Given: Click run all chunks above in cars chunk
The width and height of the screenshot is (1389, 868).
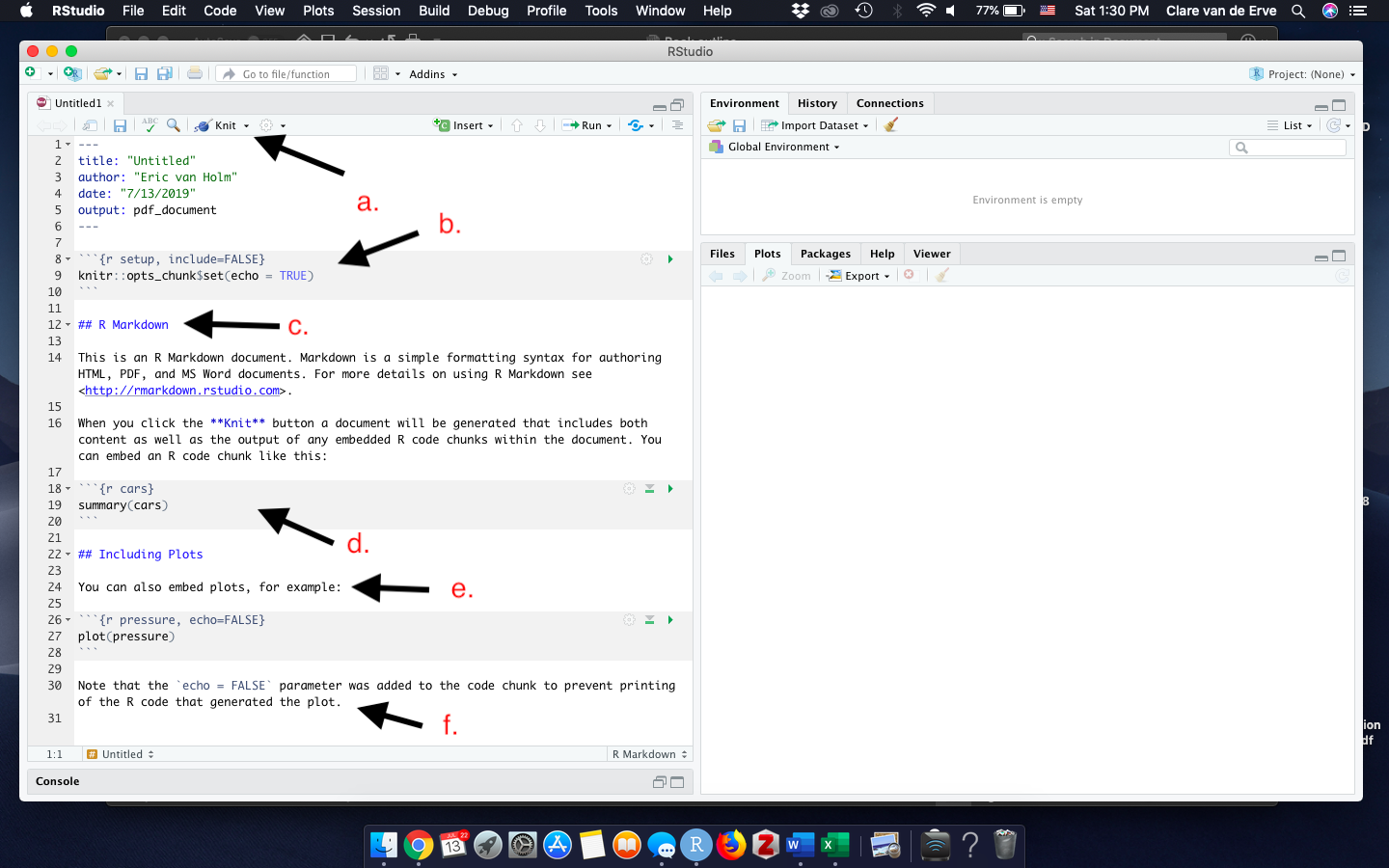Looking at the screenshot, I should point(649,489).
